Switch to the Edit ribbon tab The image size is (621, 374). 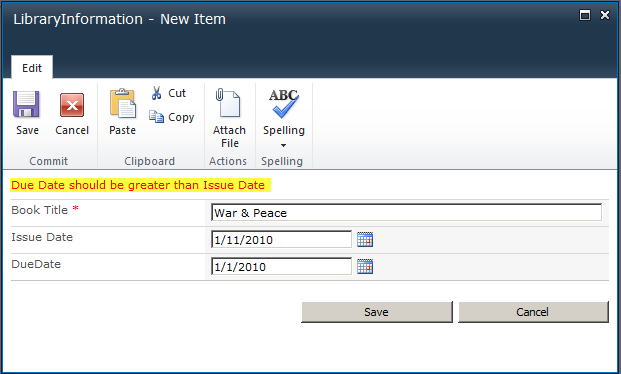point(32,68)
